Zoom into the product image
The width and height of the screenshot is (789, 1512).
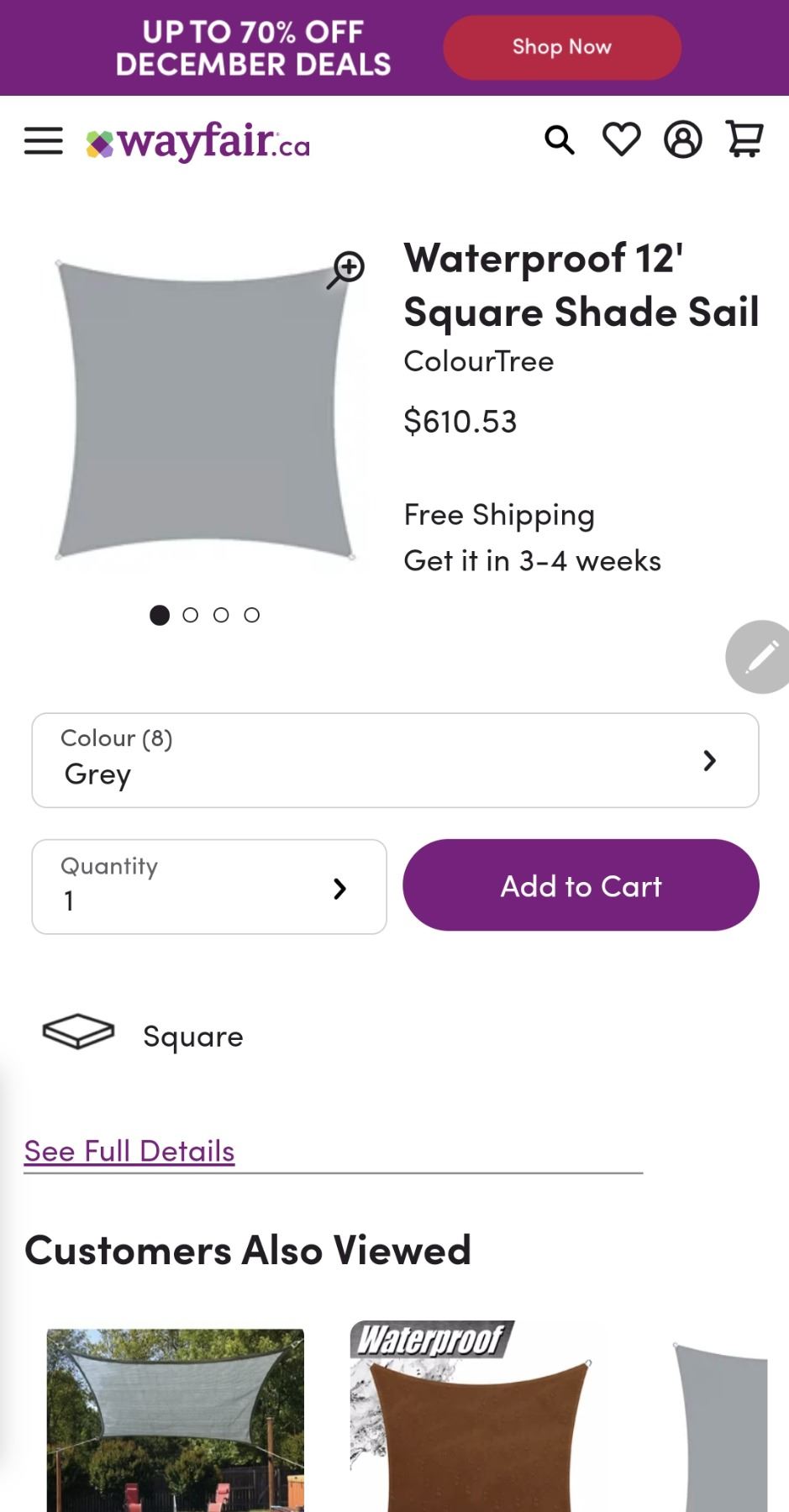pos(345,270)
